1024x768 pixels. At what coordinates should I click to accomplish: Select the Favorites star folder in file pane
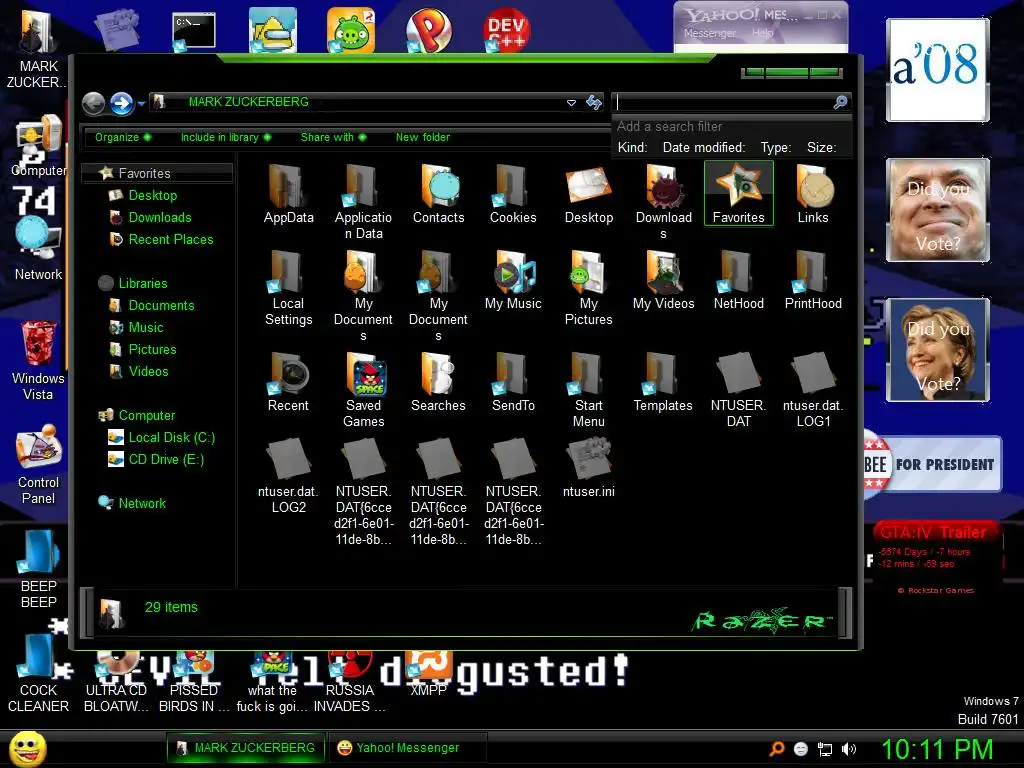[739, 195]
